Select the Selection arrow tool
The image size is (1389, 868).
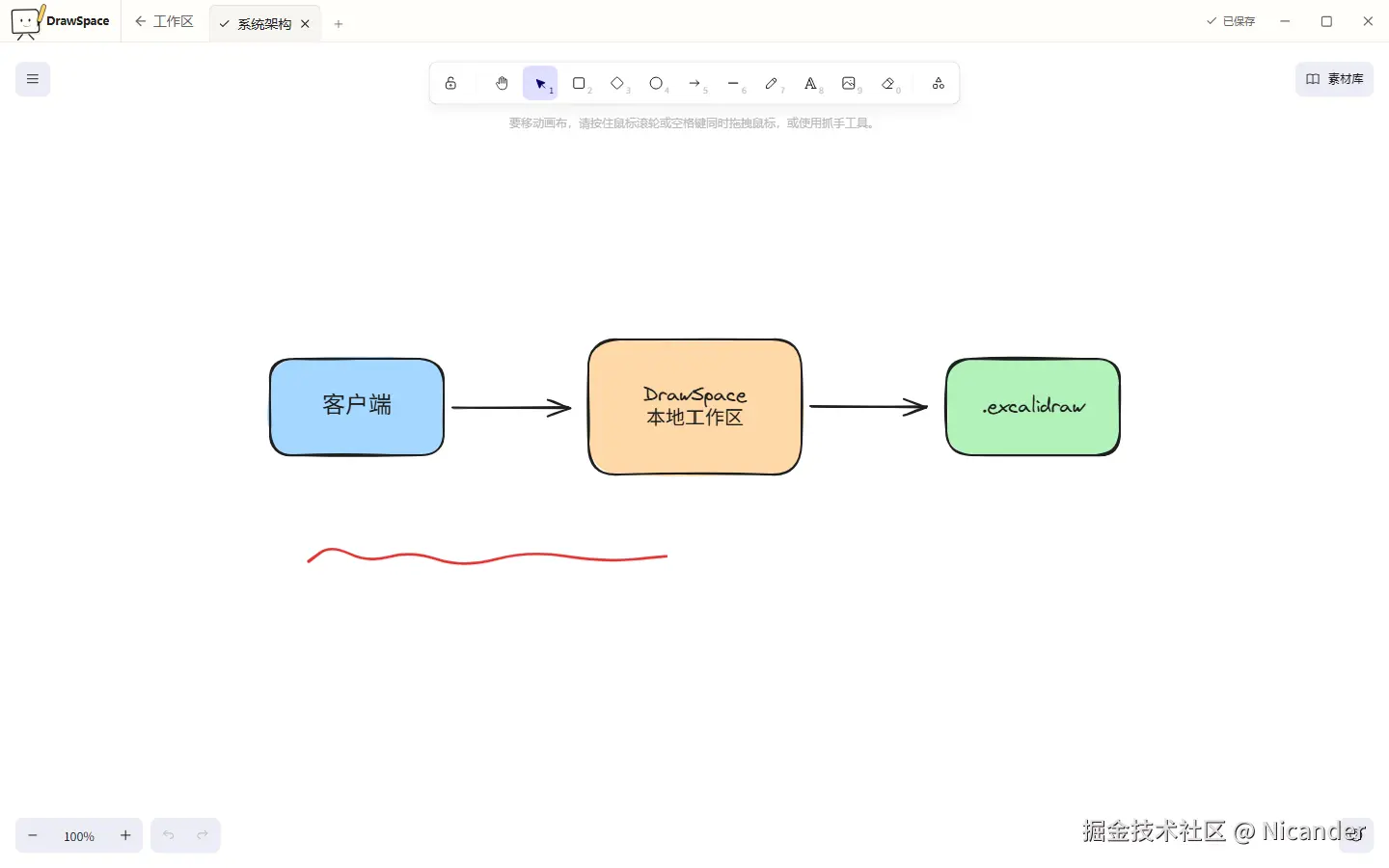pyautogui.click(x=540, y=83)
